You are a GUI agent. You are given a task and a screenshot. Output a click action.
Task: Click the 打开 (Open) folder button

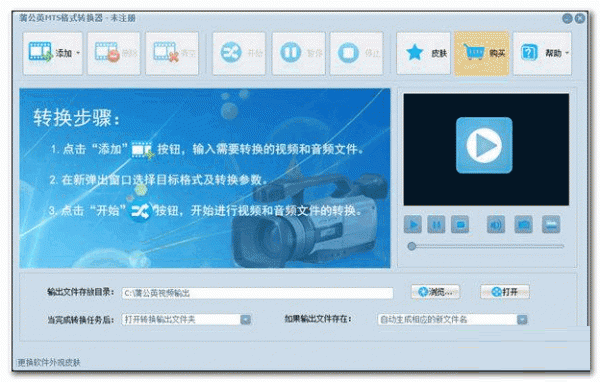coord(505,292)
